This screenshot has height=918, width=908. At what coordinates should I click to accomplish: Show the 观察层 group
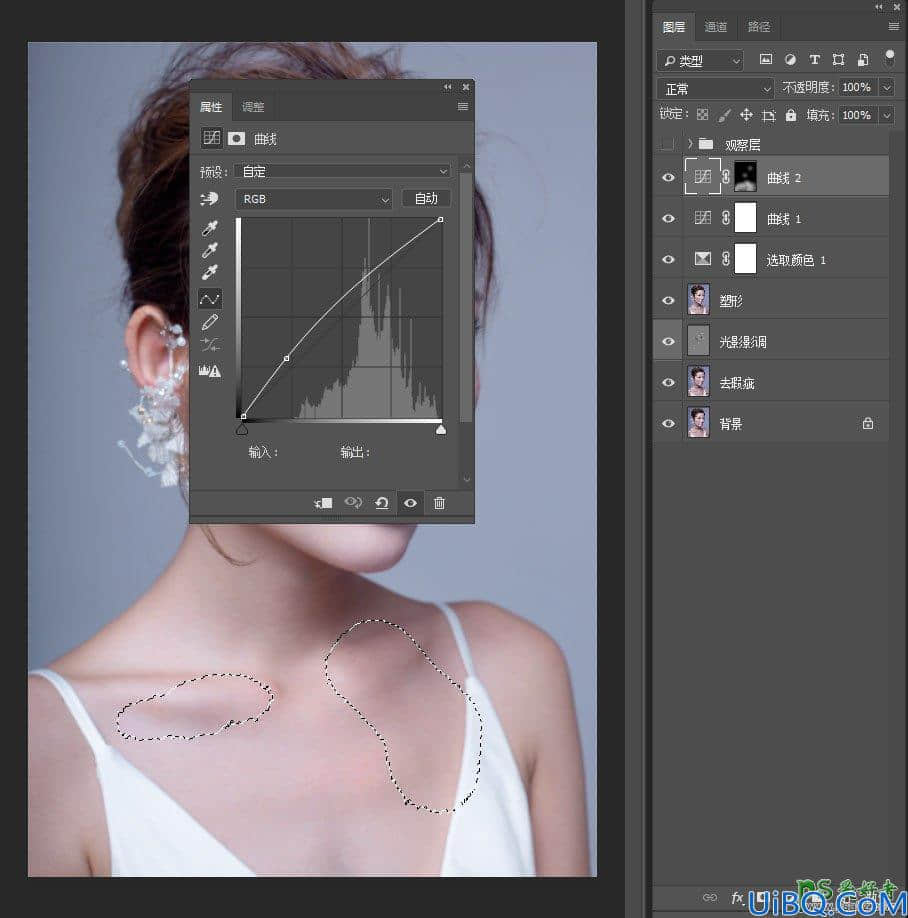[x=667, y=144]
